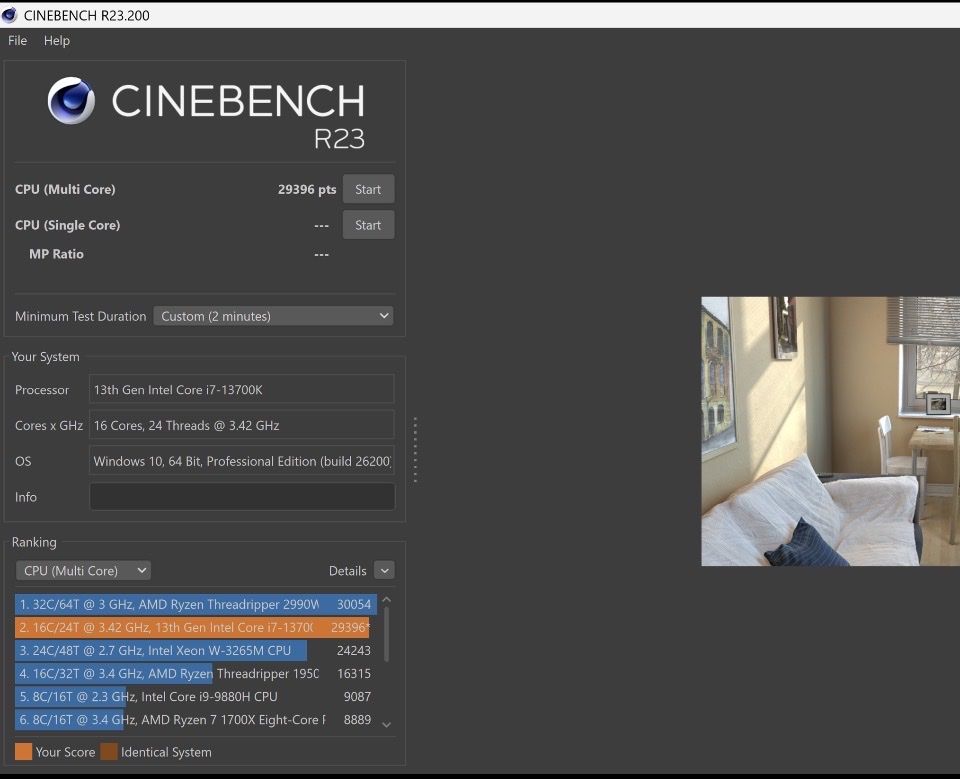Open the CPU (Multi Core) ranking dropdown
This screenshot has width=960, height=779.
coord(83,570)
